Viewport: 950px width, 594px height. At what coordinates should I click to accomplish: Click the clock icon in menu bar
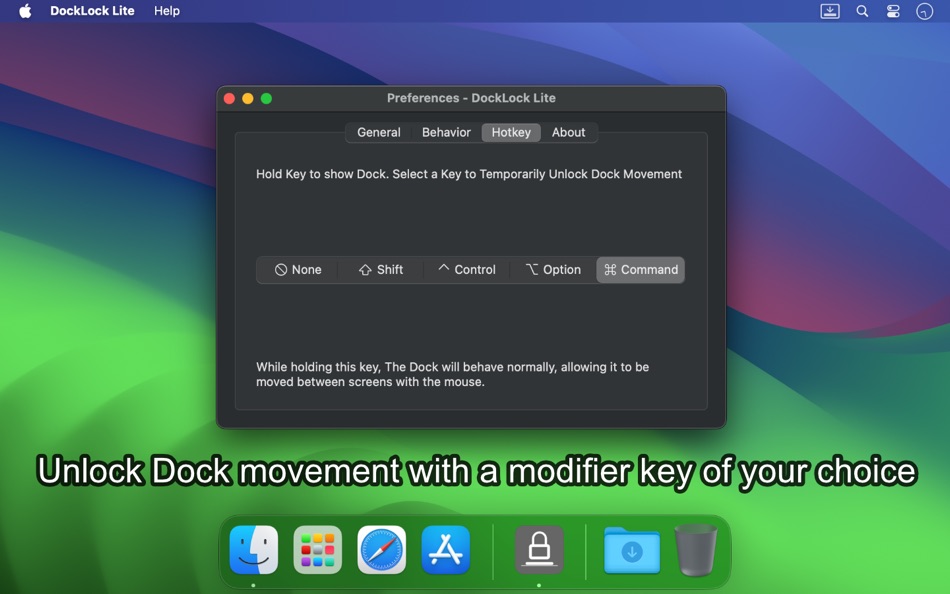click(925, 11)
